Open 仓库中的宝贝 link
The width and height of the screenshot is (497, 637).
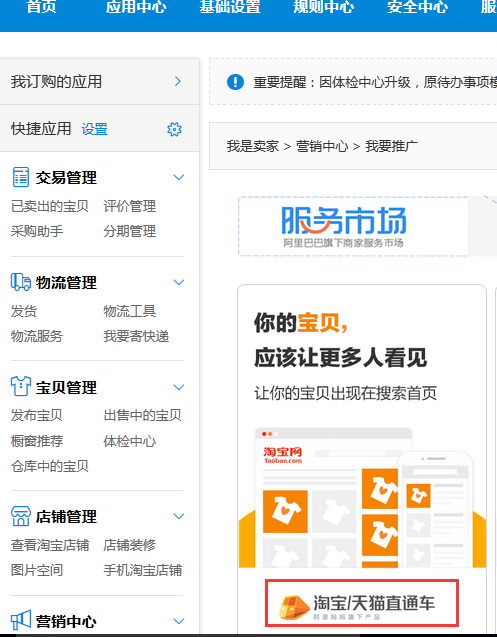pyautogui.click(x=50, y=466)
